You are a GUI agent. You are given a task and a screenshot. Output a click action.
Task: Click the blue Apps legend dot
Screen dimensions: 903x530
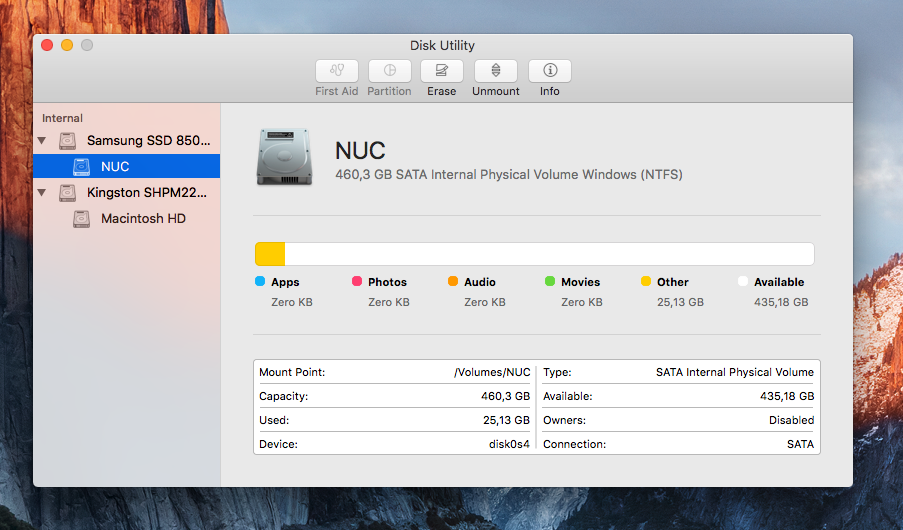260,282
